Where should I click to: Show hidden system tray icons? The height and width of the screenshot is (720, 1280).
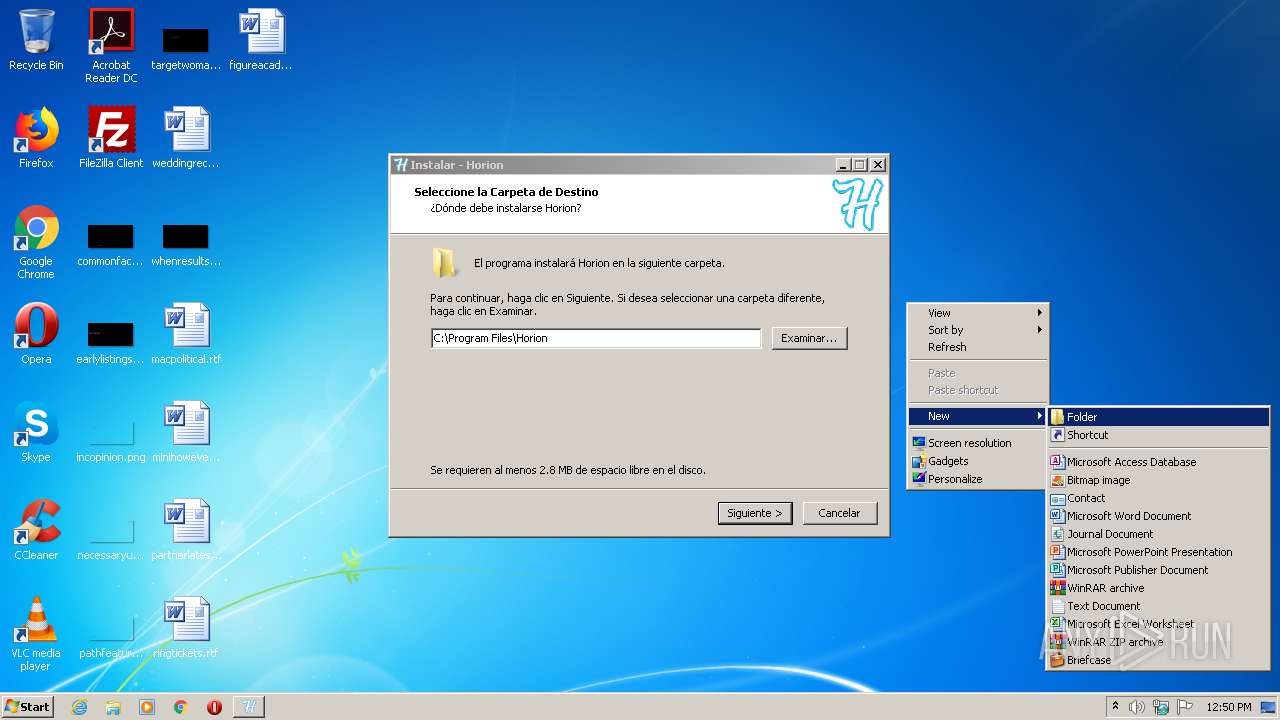pyautogui.click(x=1113, y=707)
